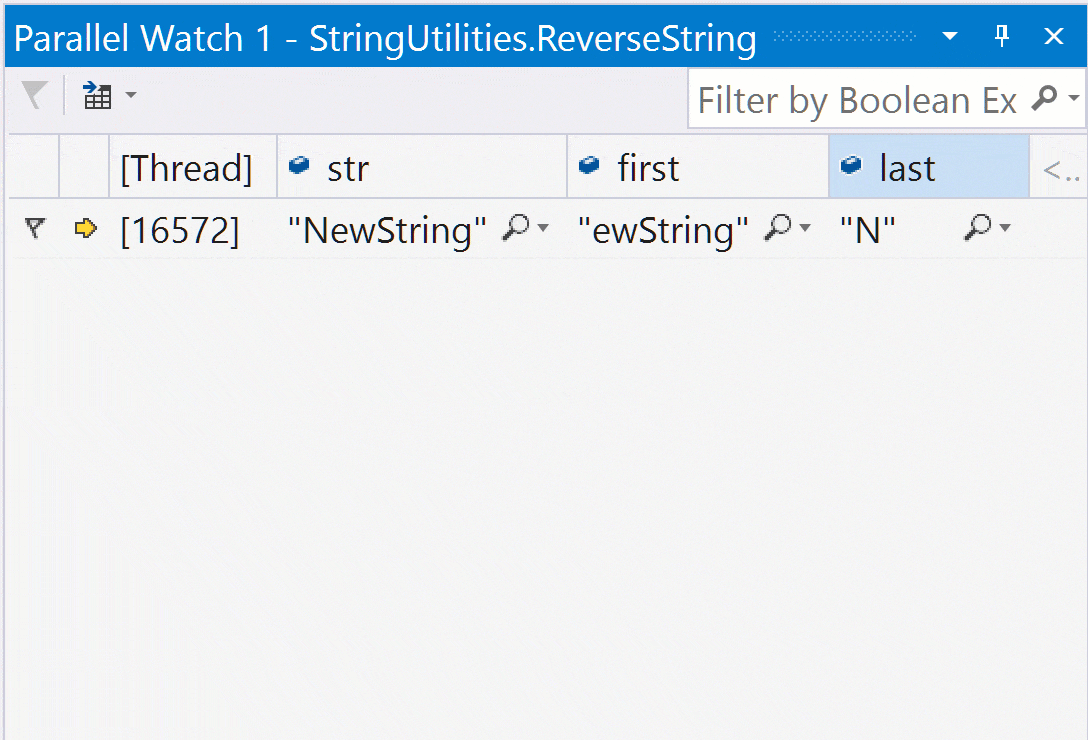The image size is (1088, 740).
Task: Open the visualizer magnifier for "NewString"
Action: (x=515, y=229)
